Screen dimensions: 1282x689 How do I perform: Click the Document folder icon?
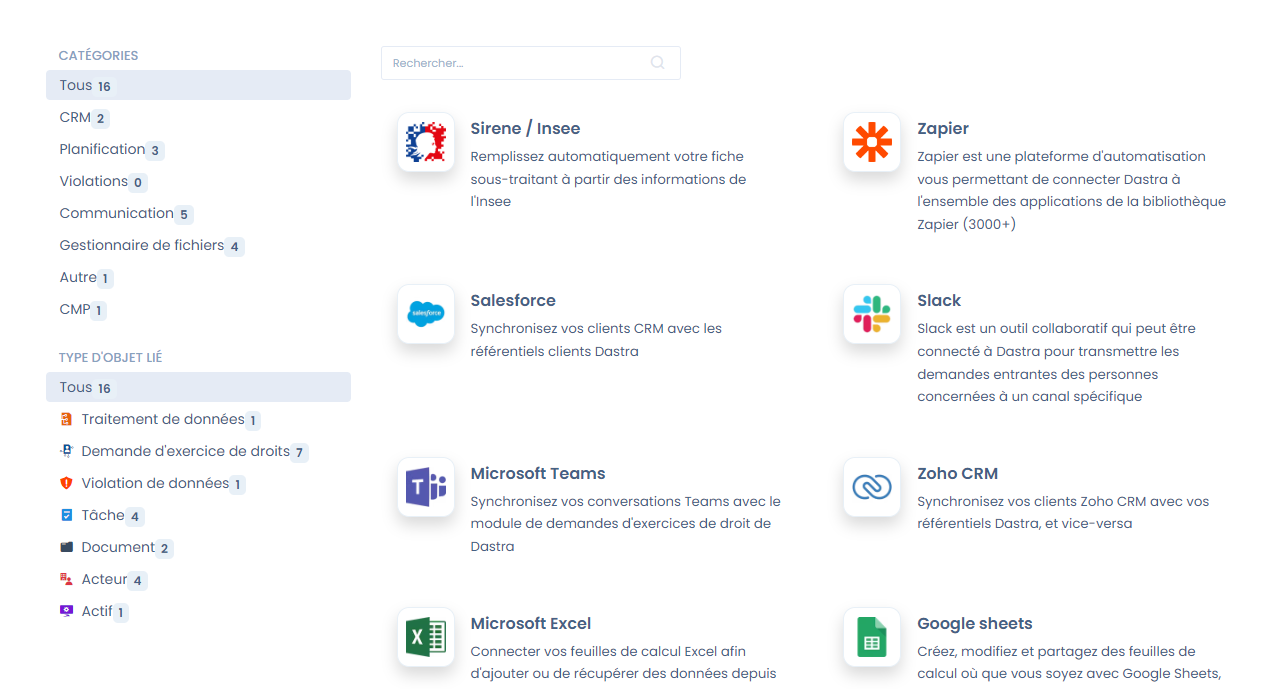(67, 547)
